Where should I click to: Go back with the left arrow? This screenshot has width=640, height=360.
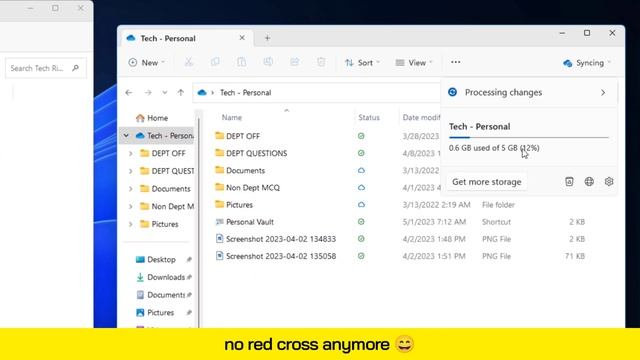coord(129,93)
